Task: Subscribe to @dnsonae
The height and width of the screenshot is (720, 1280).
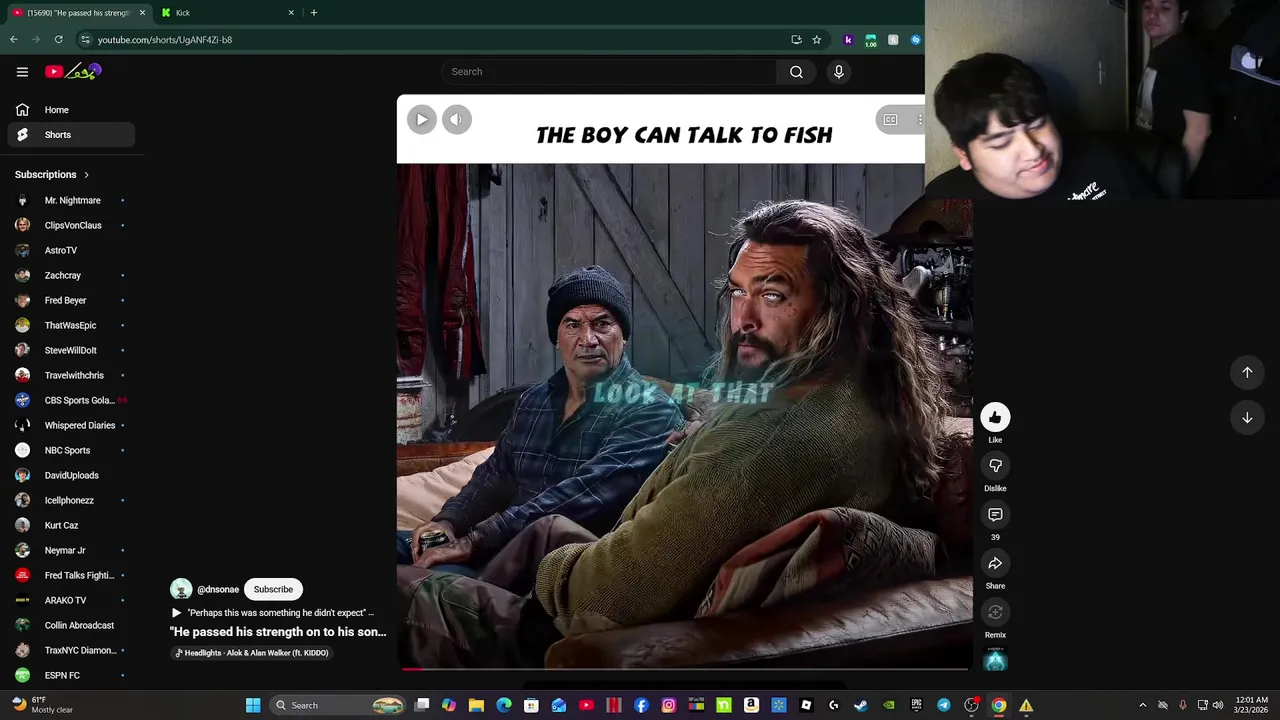Action: 273,589
